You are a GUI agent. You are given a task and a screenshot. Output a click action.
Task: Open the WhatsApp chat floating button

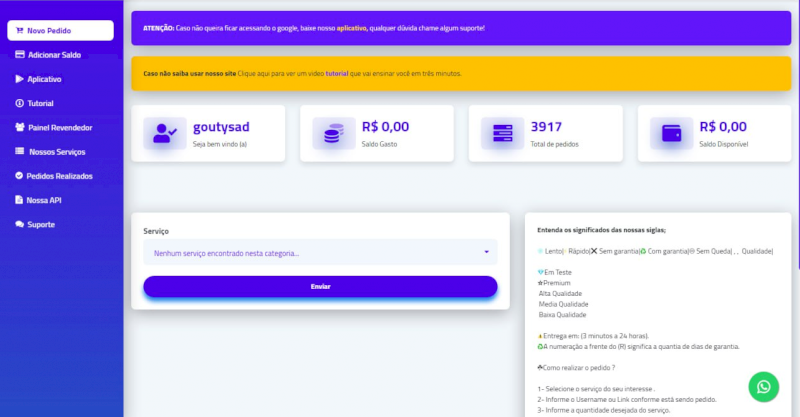coord(763,387)
